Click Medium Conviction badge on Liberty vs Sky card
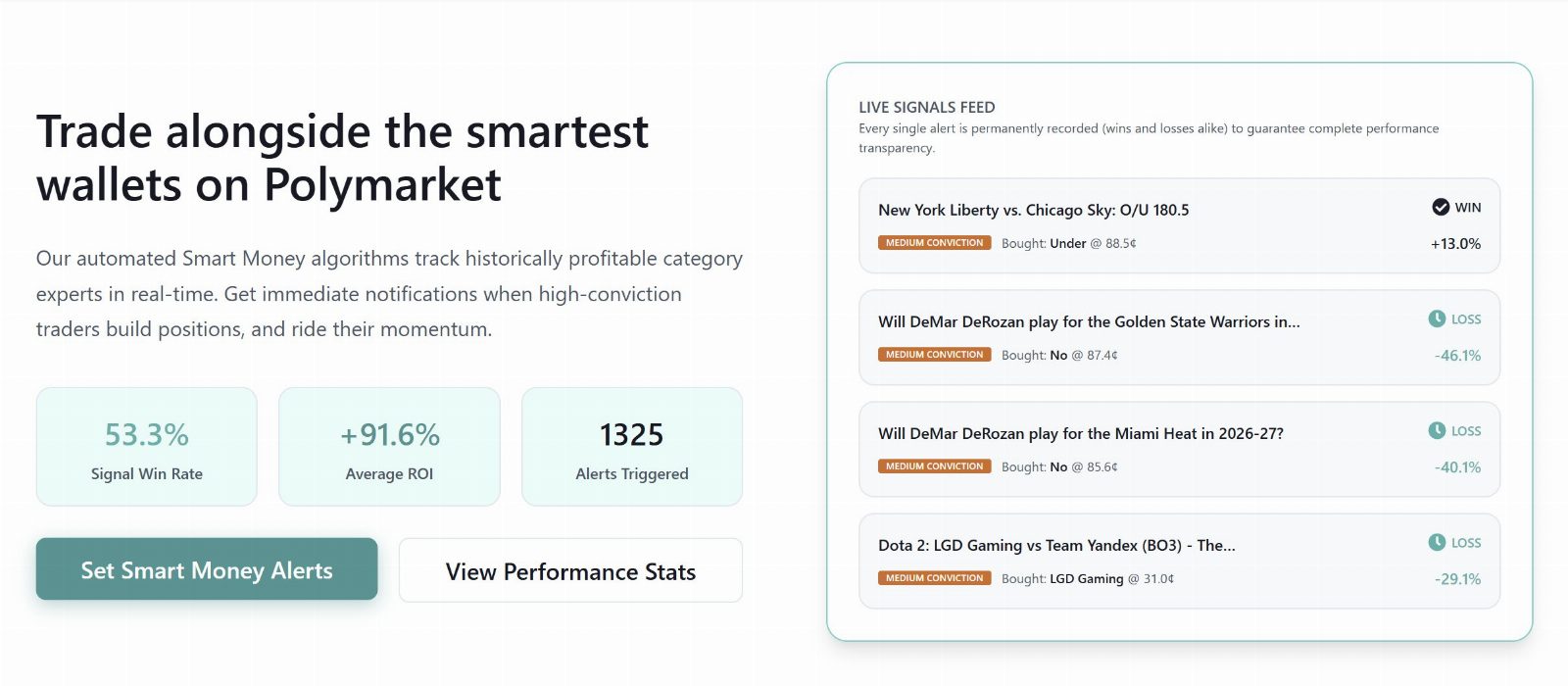The image size is (1568, 686). 934,243
